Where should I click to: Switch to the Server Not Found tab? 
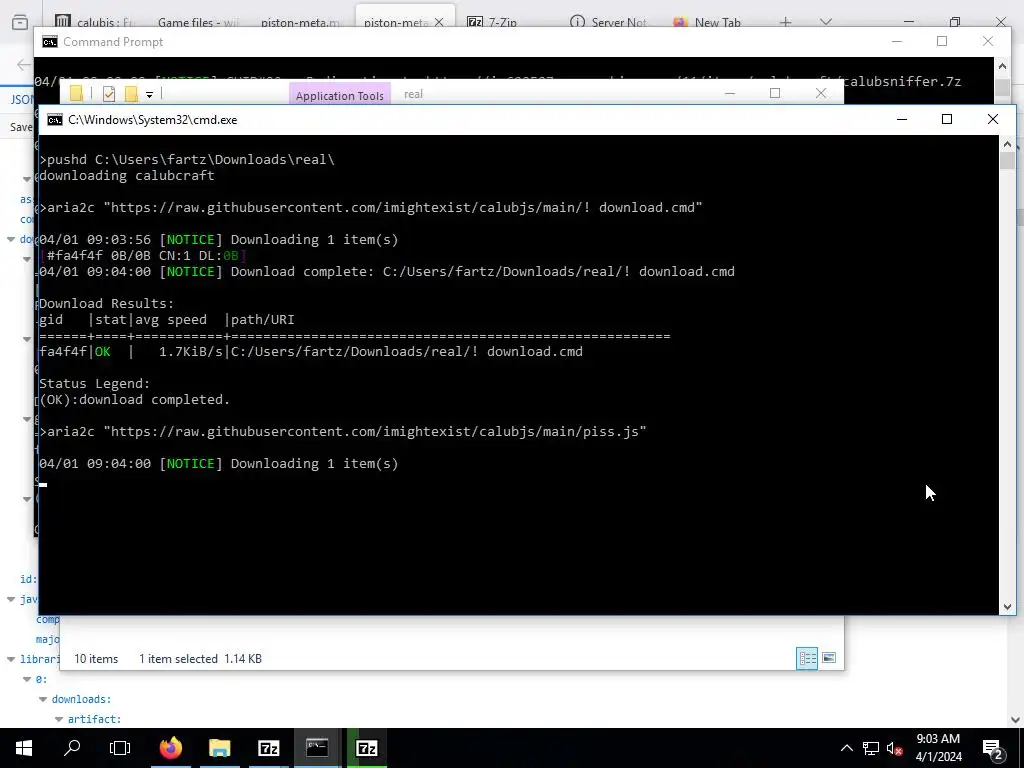(609, 22)
